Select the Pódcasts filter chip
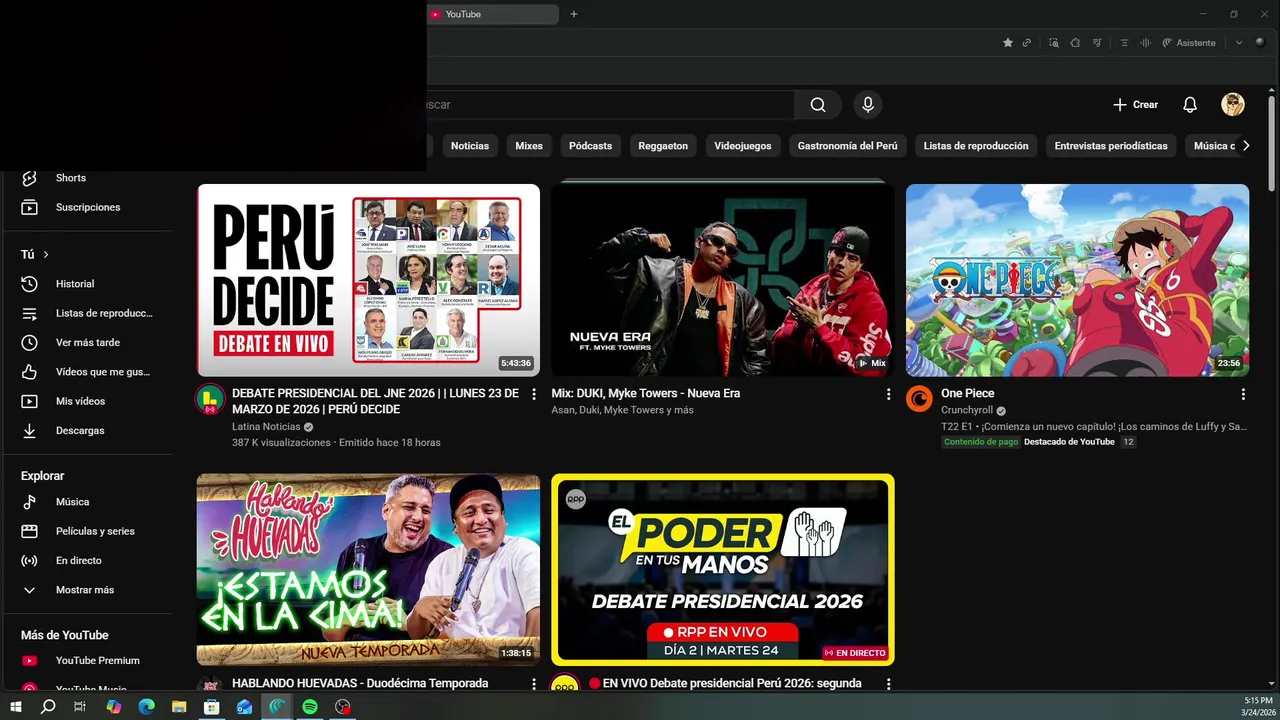Image resolution: width=1280 pixels, height=720 pixels. (590, 146)
